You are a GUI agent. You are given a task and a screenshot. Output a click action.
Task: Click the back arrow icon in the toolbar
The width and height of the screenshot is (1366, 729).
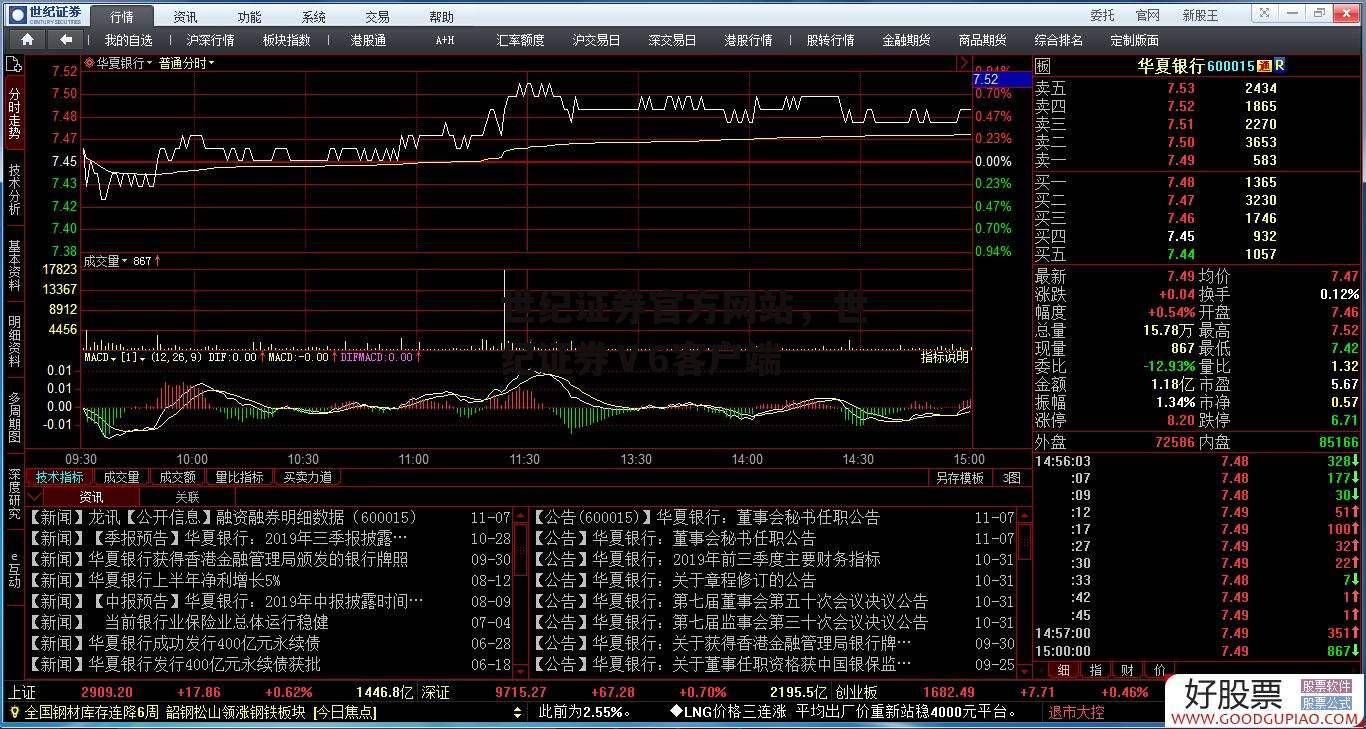tap(66, 40)
